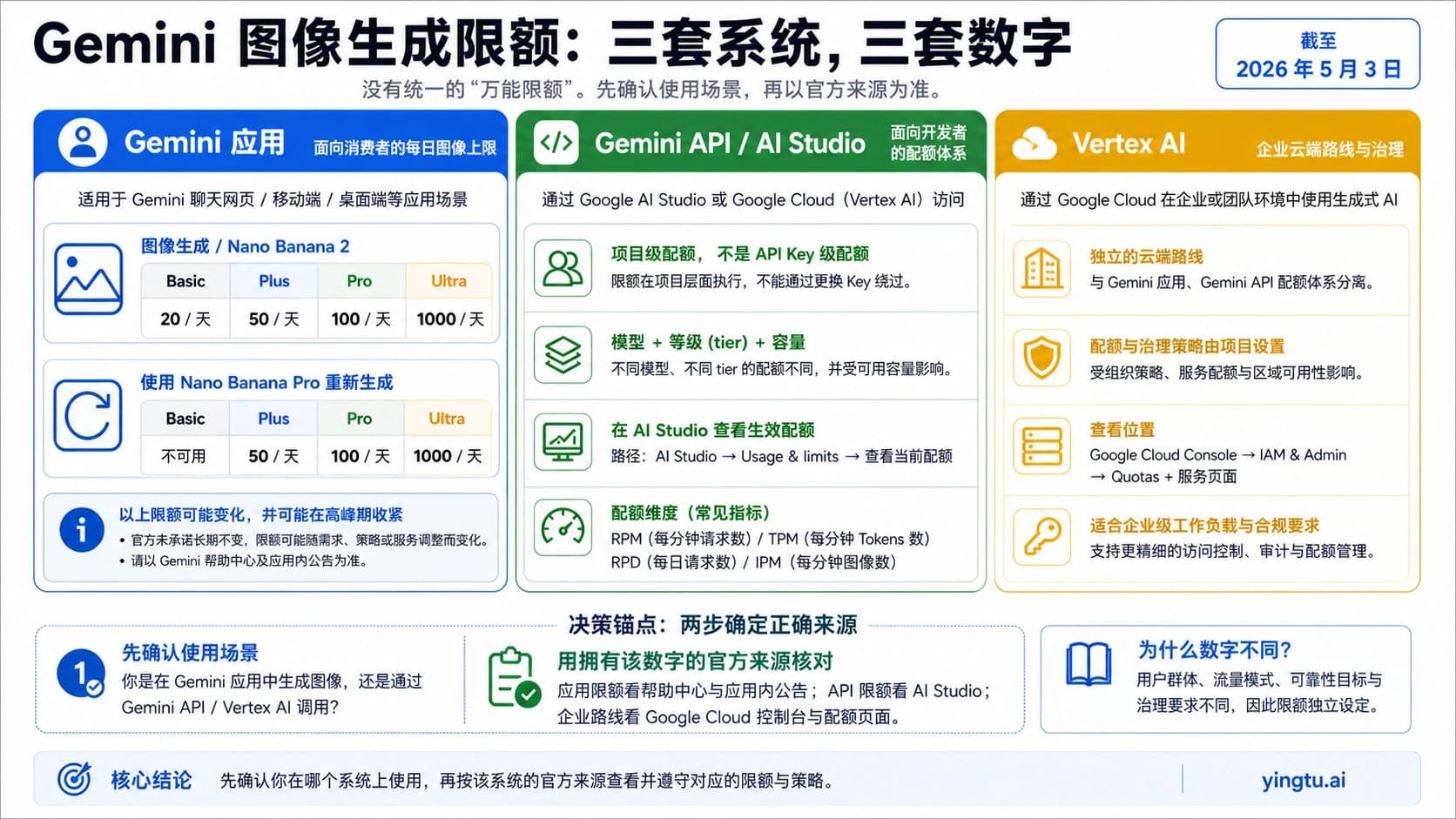Click the 查看位置 heading
The image size is (1456, 819).
[1122, 429]
